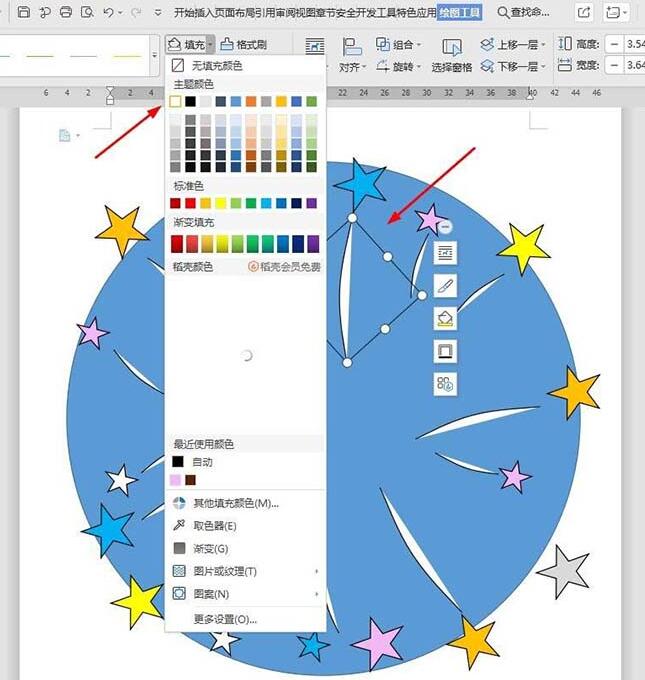This screenshot has height=680, width=645.
Task: Click the Print icon in quick access toolbar
Action: (66, 12)
